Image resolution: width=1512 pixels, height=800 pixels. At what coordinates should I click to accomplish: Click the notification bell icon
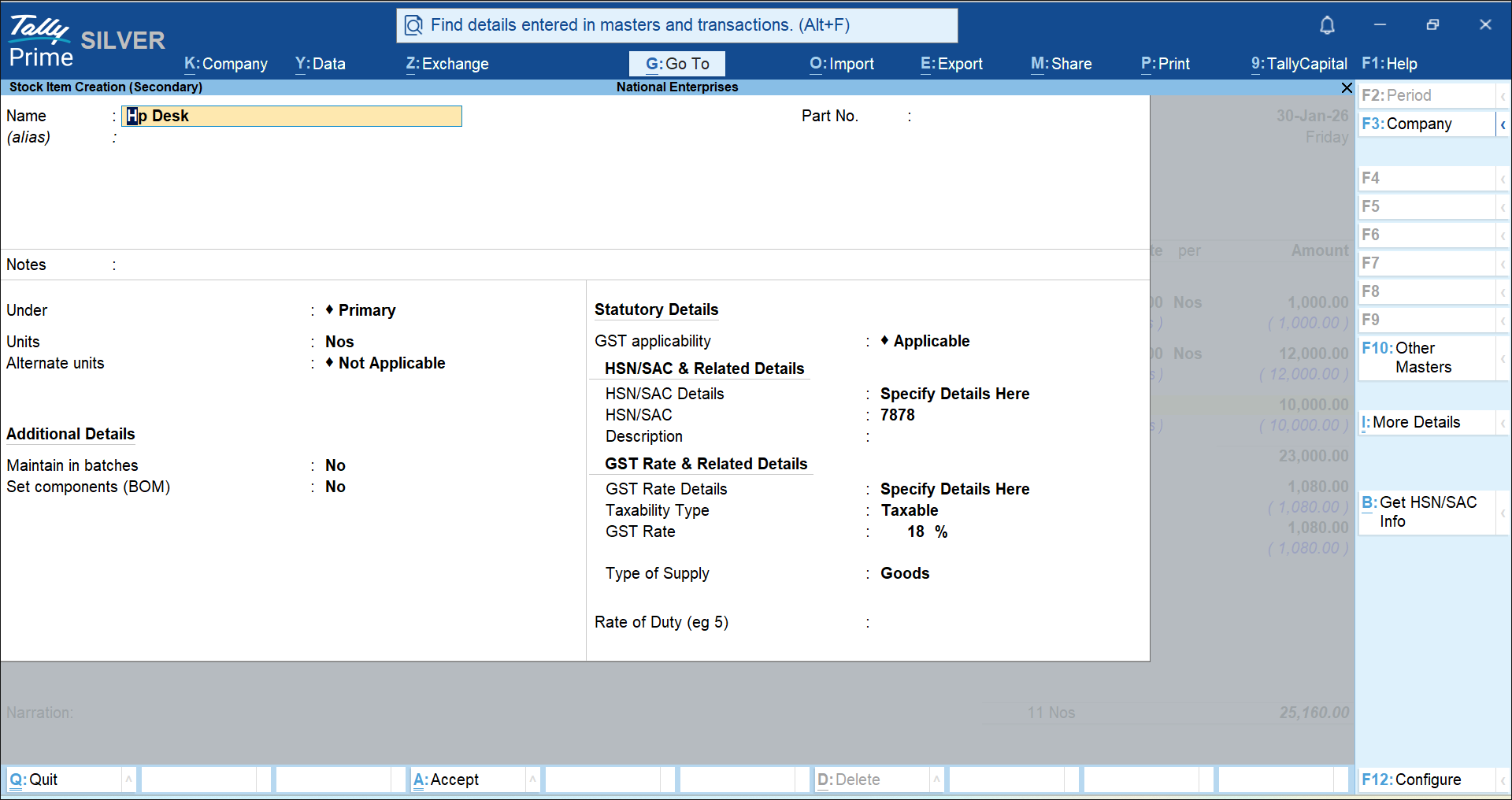point(1327,25)
